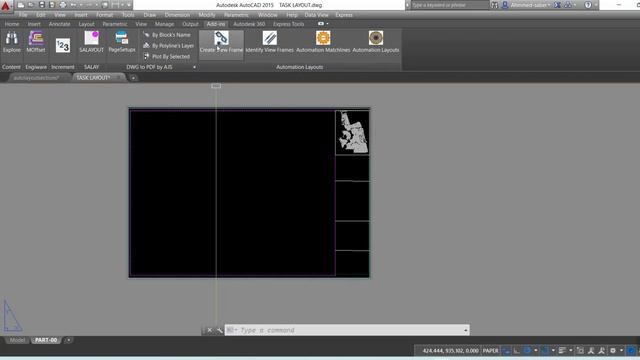Click the title bar keyword search field
Screen dimensions: 640x360
(x=450, y=5)
